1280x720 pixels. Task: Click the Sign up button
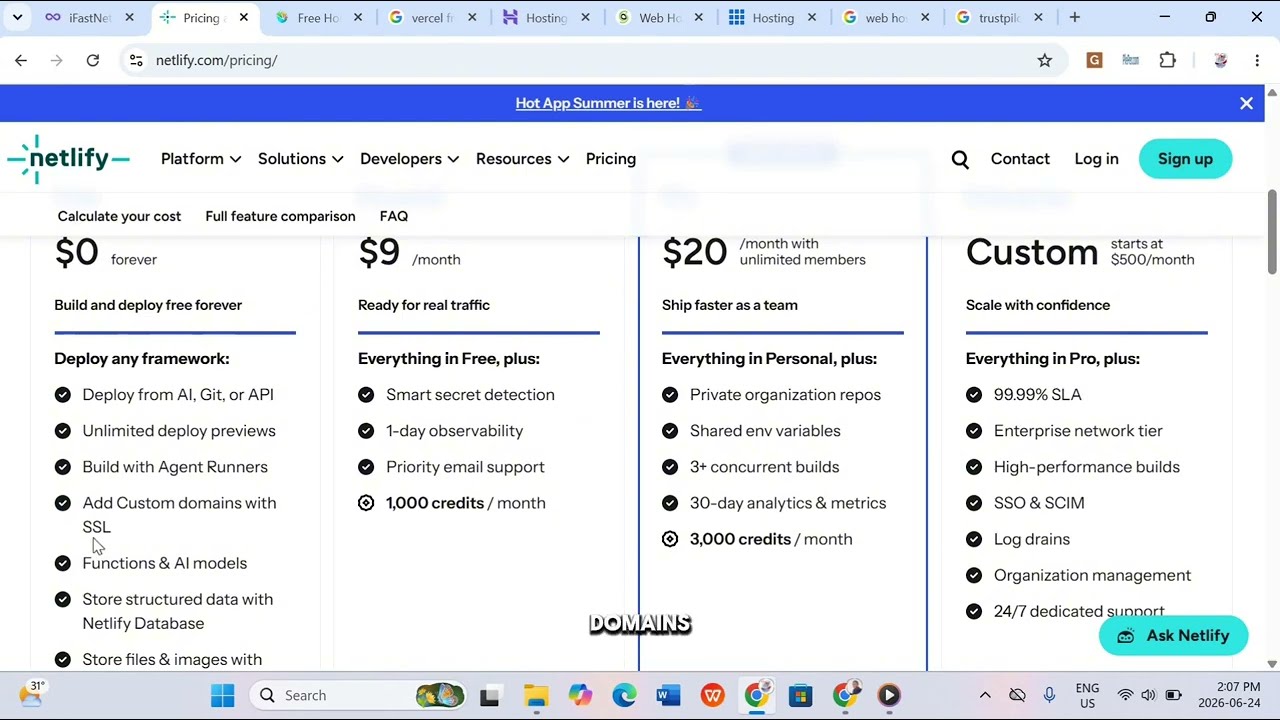pyautogui.click(x=1185, y=159)
